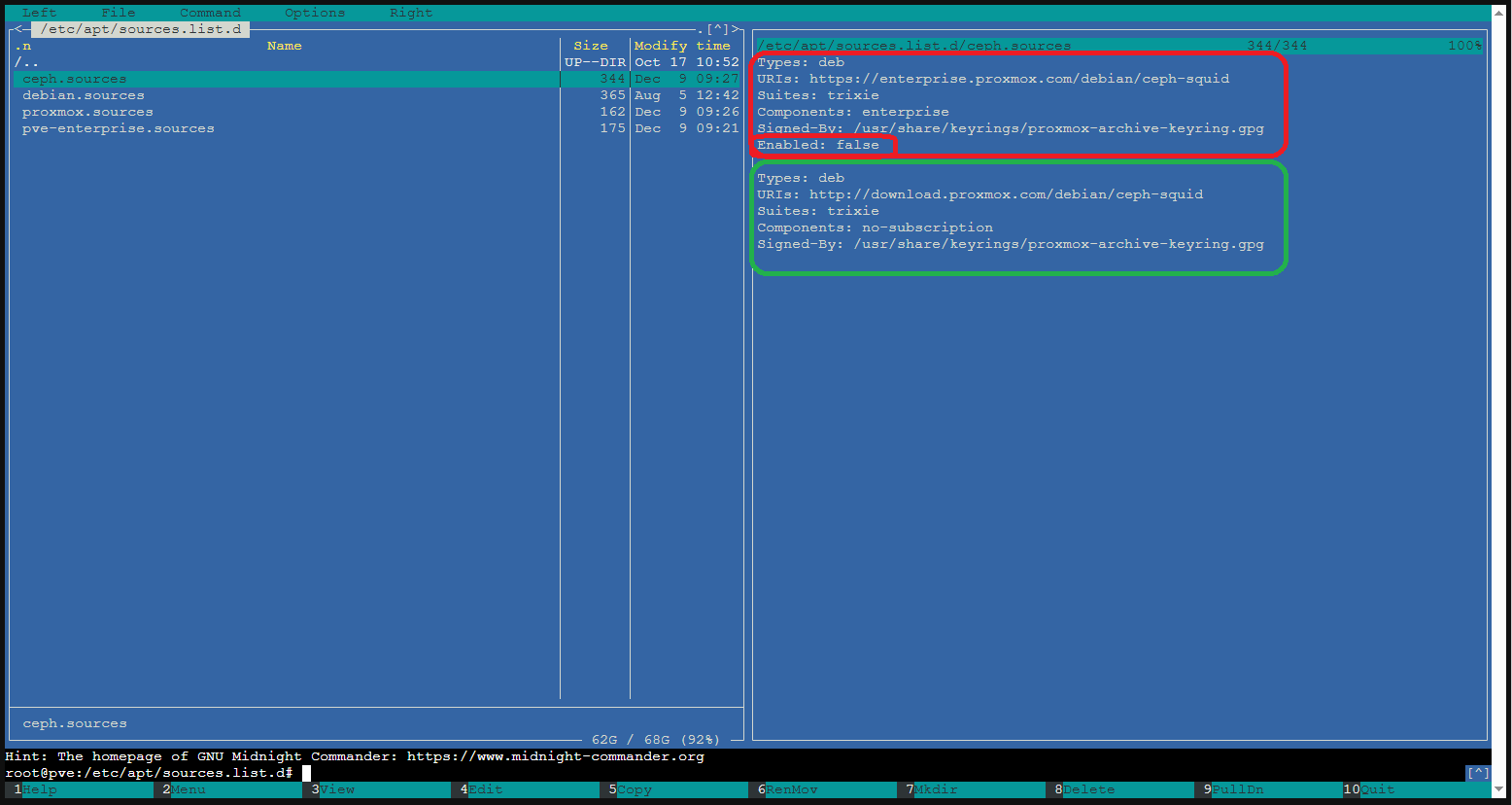Viewport: 1512px width, 805px height.
Task: Select the debian.sources file
Action: [x=84, y=95]
